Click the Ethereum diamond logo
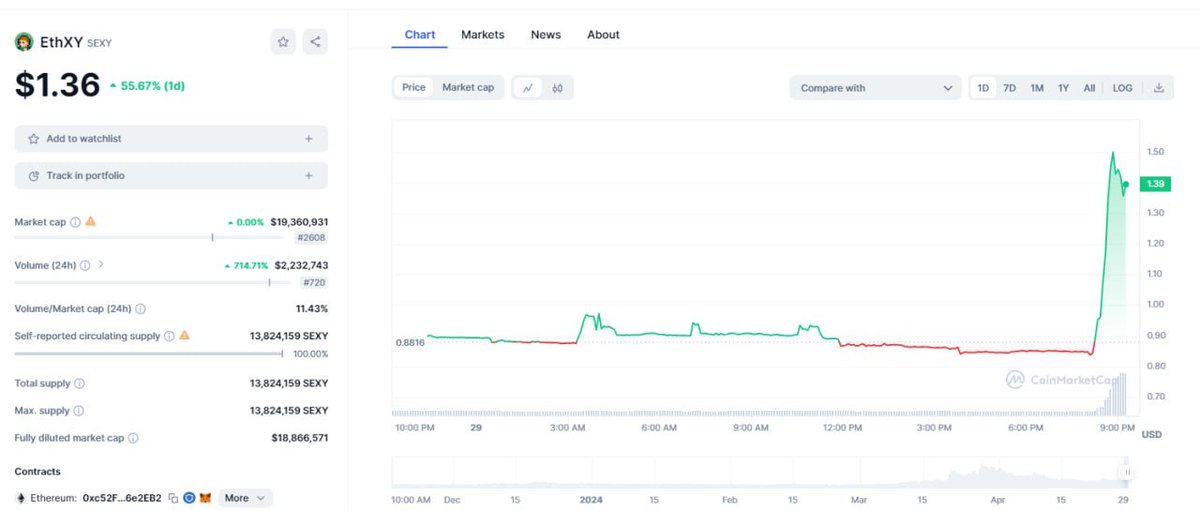The height and width of the screenshot is (511, 1200). pyautogui.click(x=20, y=498)
